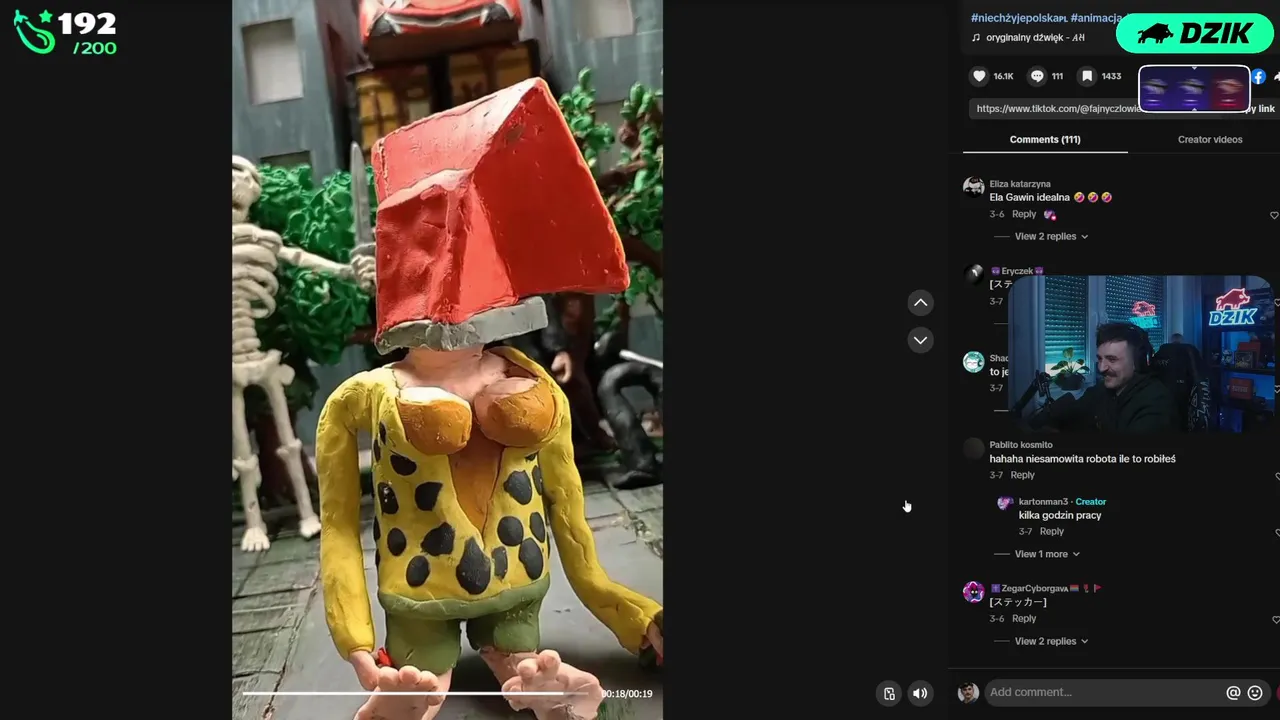The width and height of the screenshot is (1280, 720).
Task: Share the video to Facebook
Action: 1259,77
